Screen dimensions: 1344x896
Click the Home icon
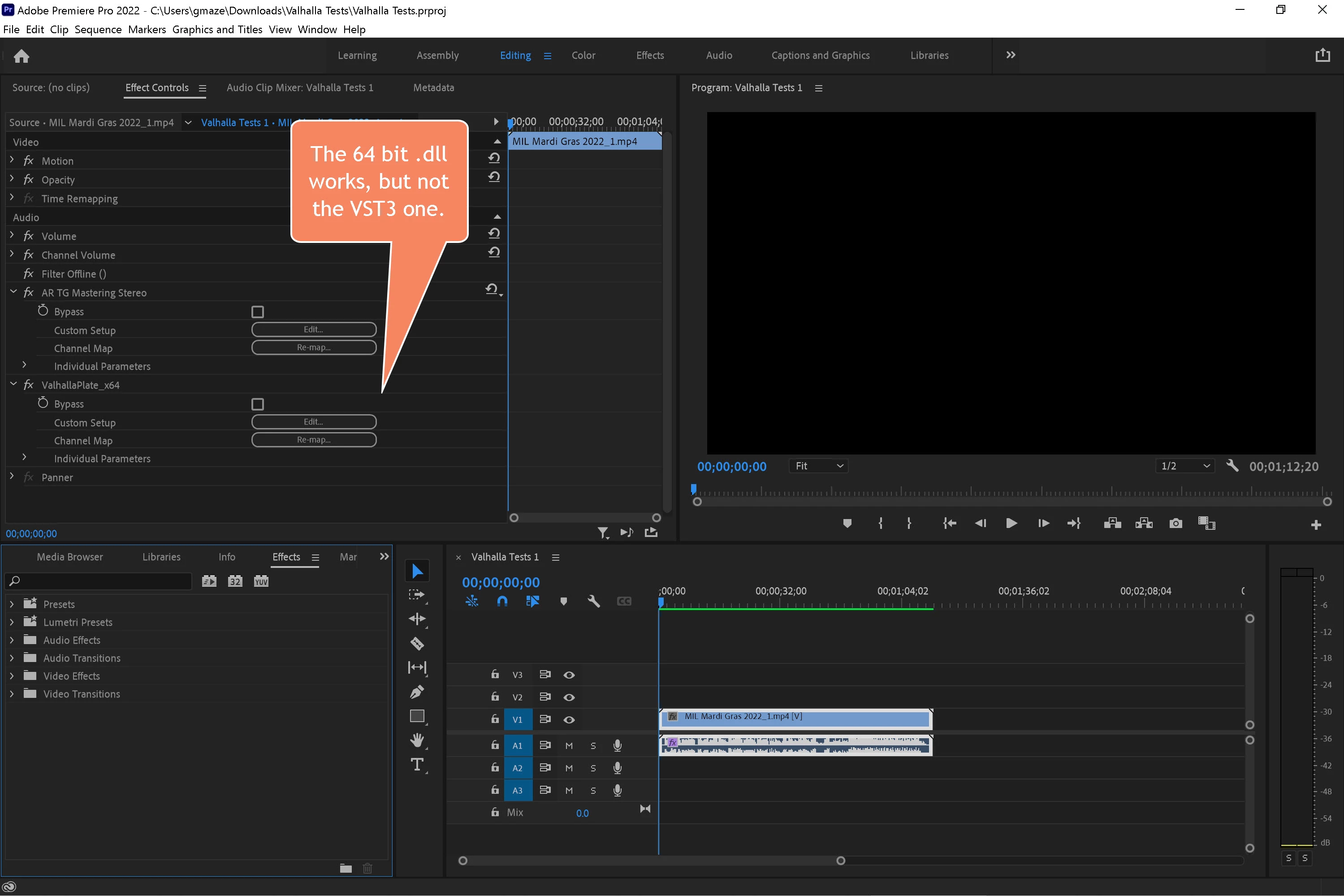pyautogui.click(x=21, y=56)
